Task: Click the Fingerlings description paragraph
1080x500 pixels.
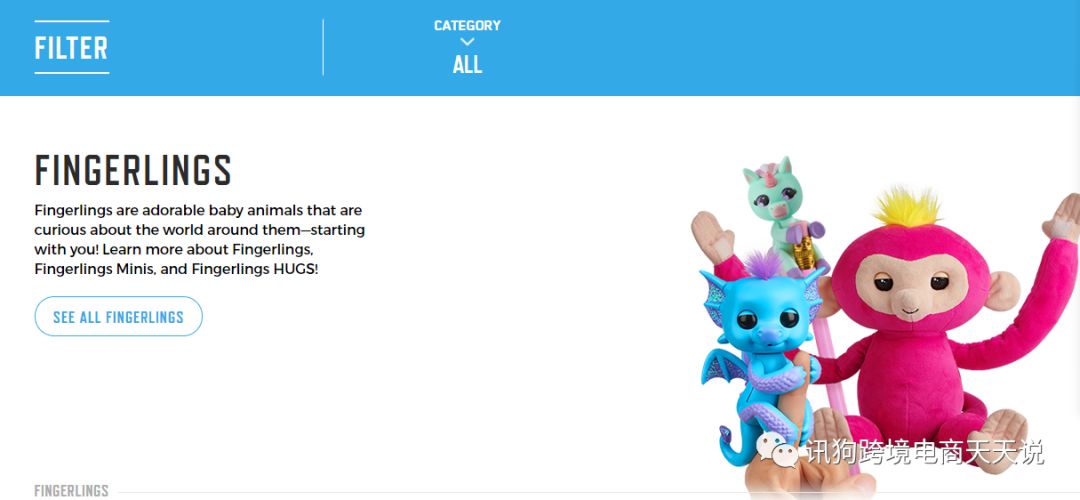Action: point(200,239)
